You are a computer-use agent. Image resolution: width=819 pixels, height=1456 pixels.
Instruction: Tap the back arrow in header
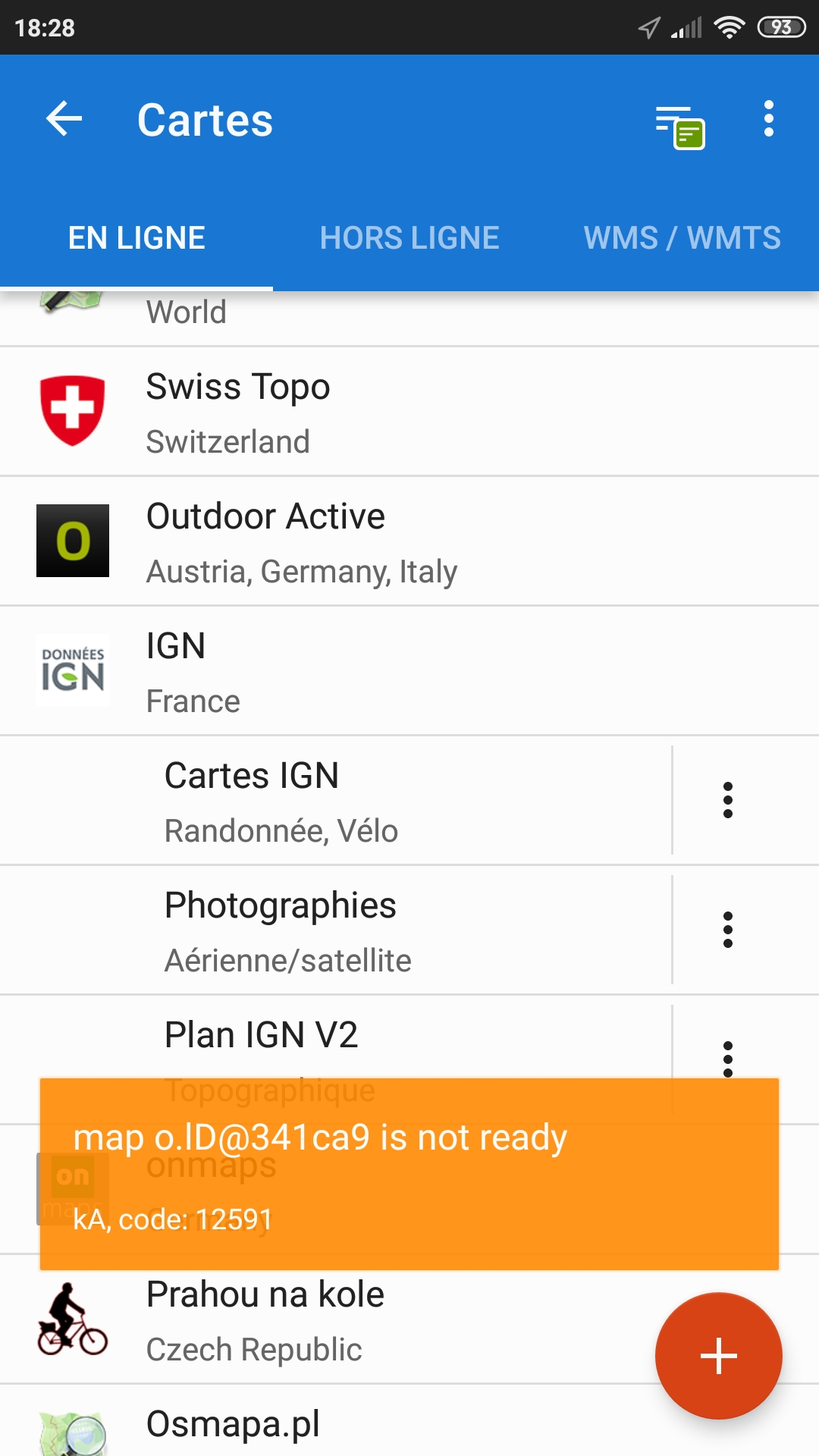point(64,119)
